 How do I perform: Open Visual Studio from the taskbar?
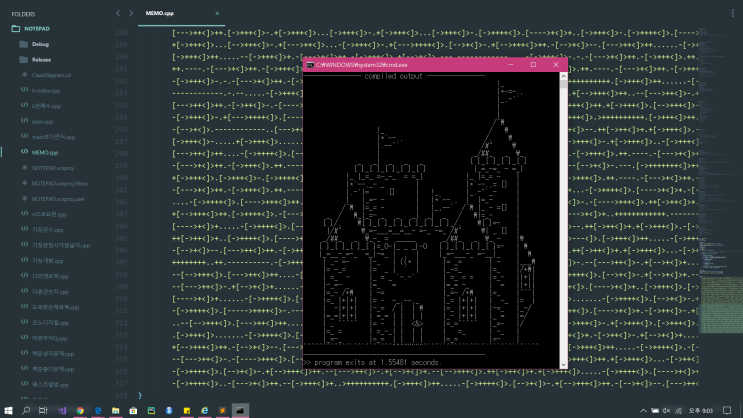[x=62, y=410]
